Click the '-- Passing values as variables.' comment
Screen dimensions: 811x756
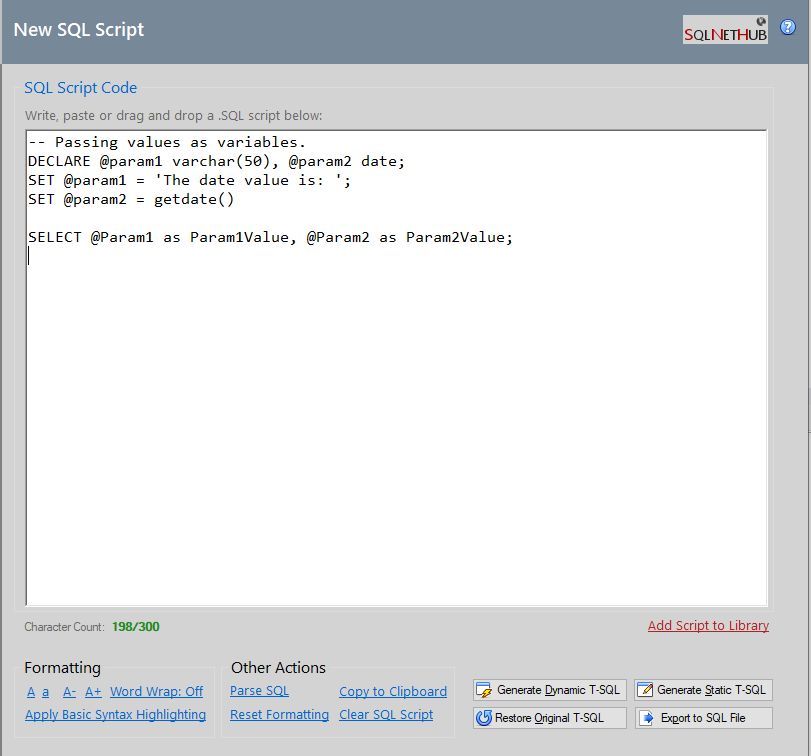point(167,142)
